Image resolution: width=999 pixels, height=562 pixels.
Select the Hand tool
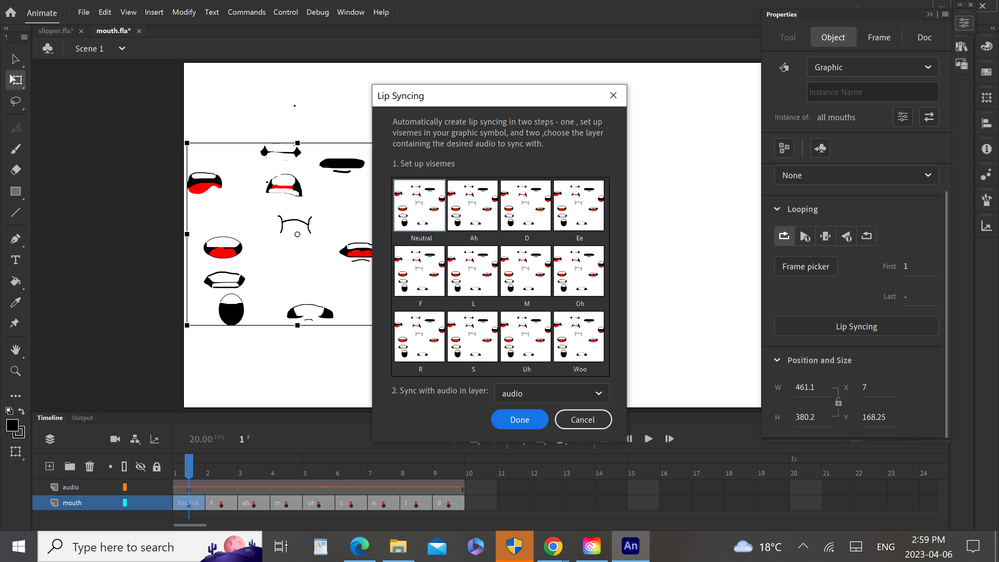click(x=15, y=349)
